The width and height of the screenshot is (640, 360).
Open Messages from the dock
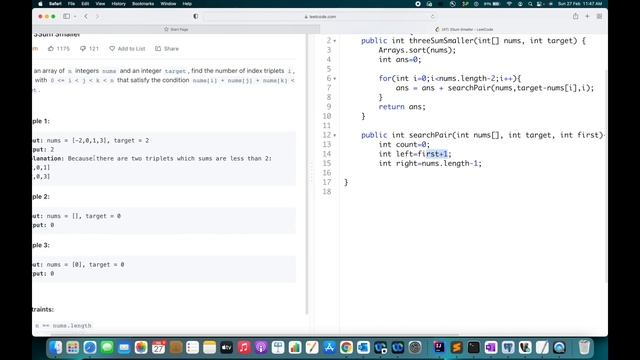(107, 347)
